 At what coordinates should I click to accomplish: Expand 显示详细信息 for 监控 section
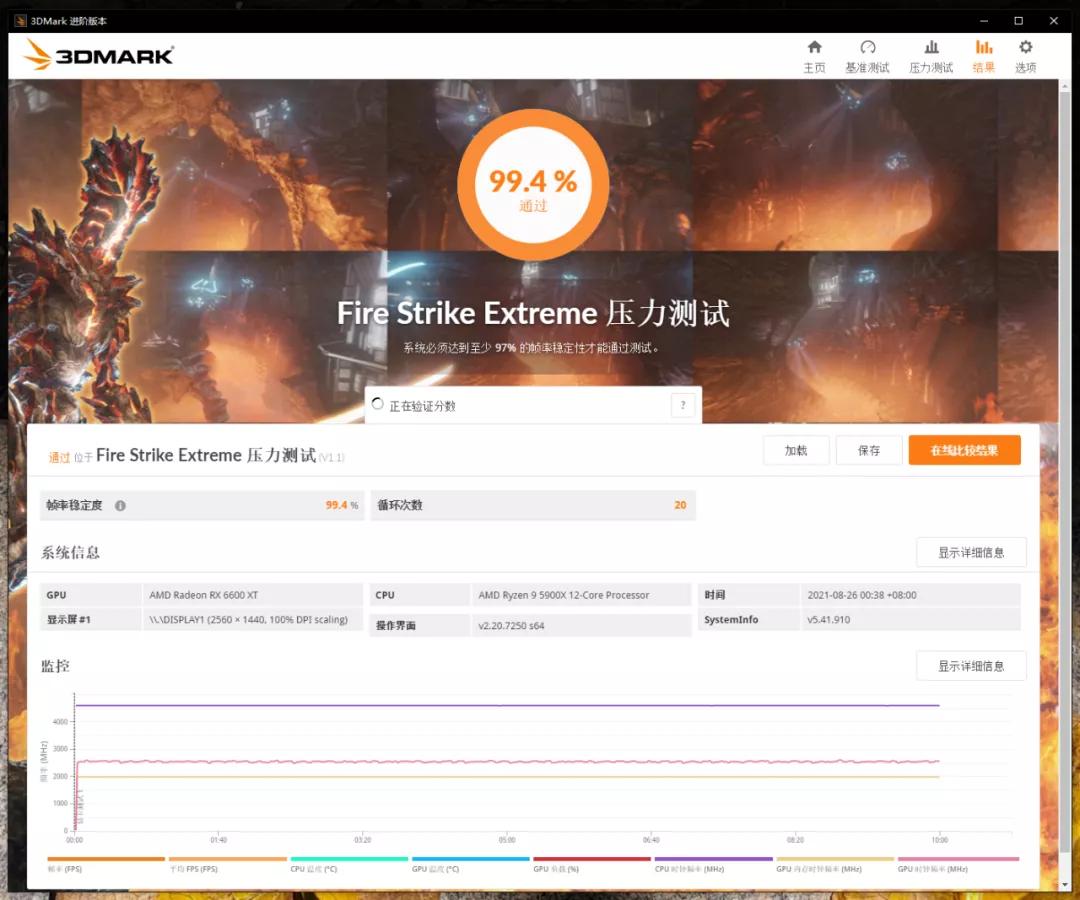coord(971,665)
